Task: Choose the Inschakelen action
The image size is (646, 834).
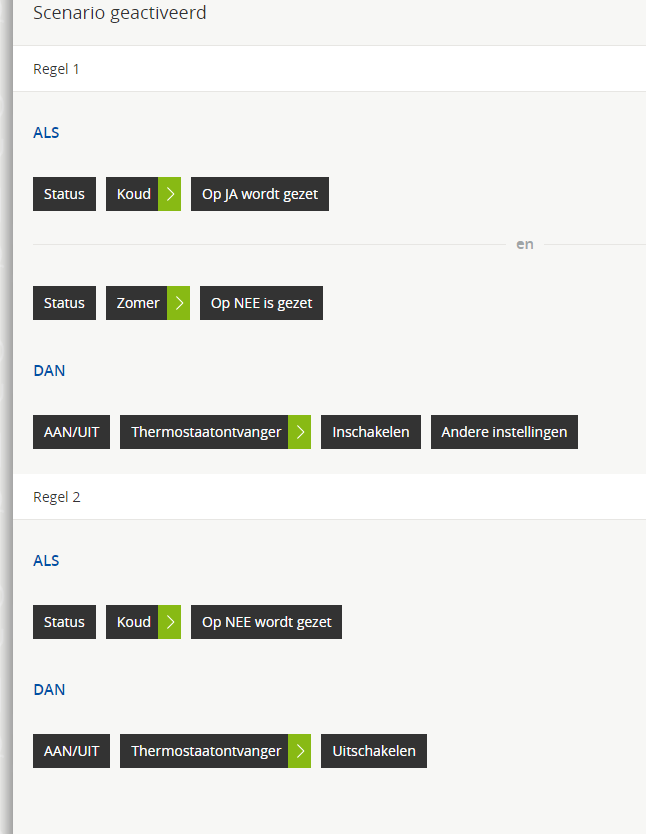Action: pos(371,432)
